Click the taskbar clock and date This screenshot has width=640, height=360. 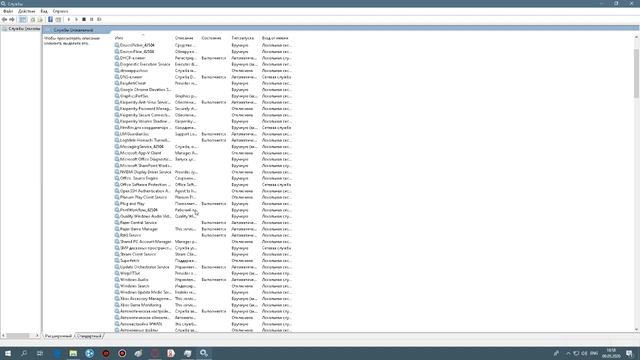(x=611, y=353)
